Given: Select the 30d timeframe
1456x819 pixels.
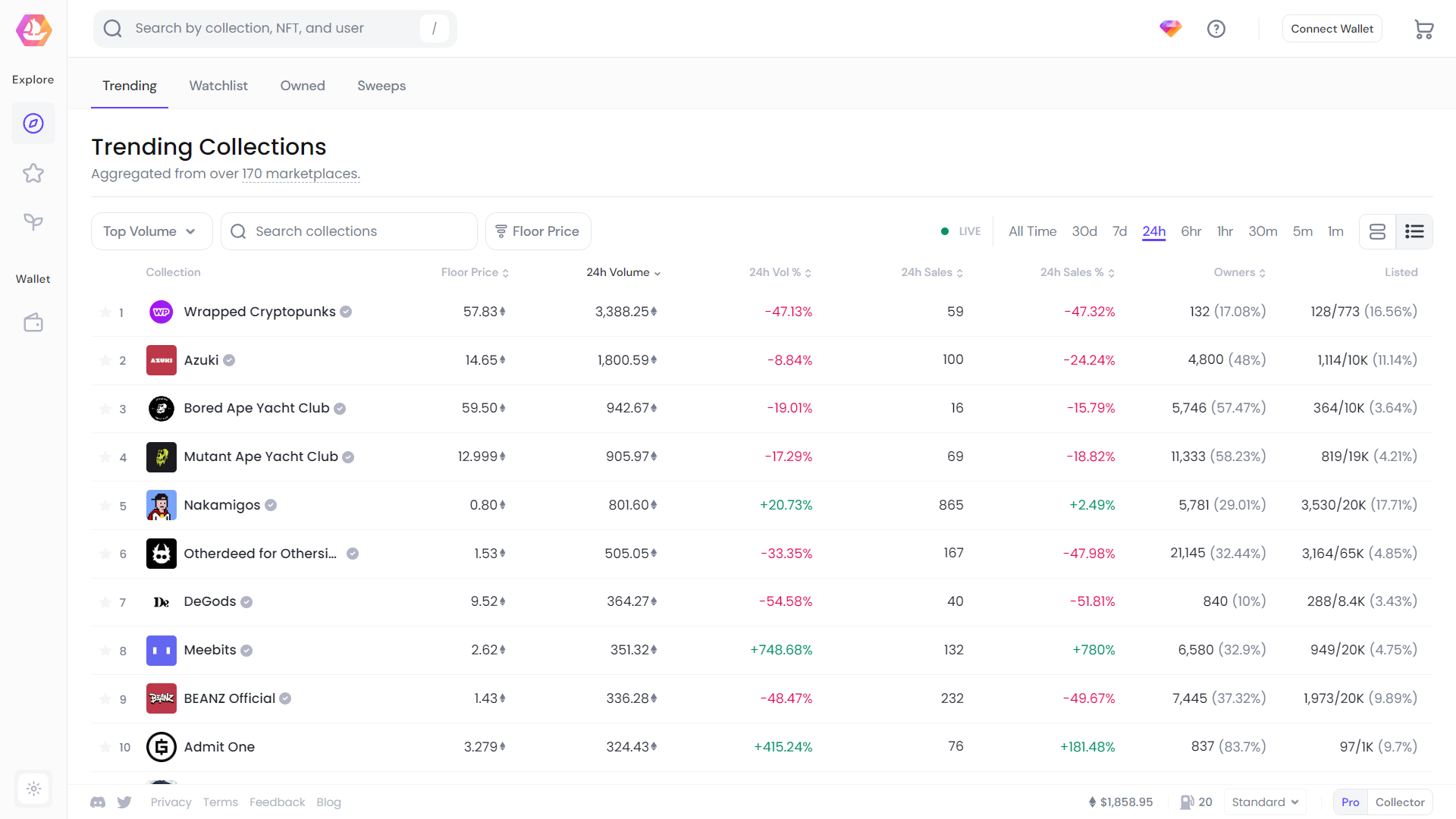Looking at the screenshot, I should [1084, 231].
